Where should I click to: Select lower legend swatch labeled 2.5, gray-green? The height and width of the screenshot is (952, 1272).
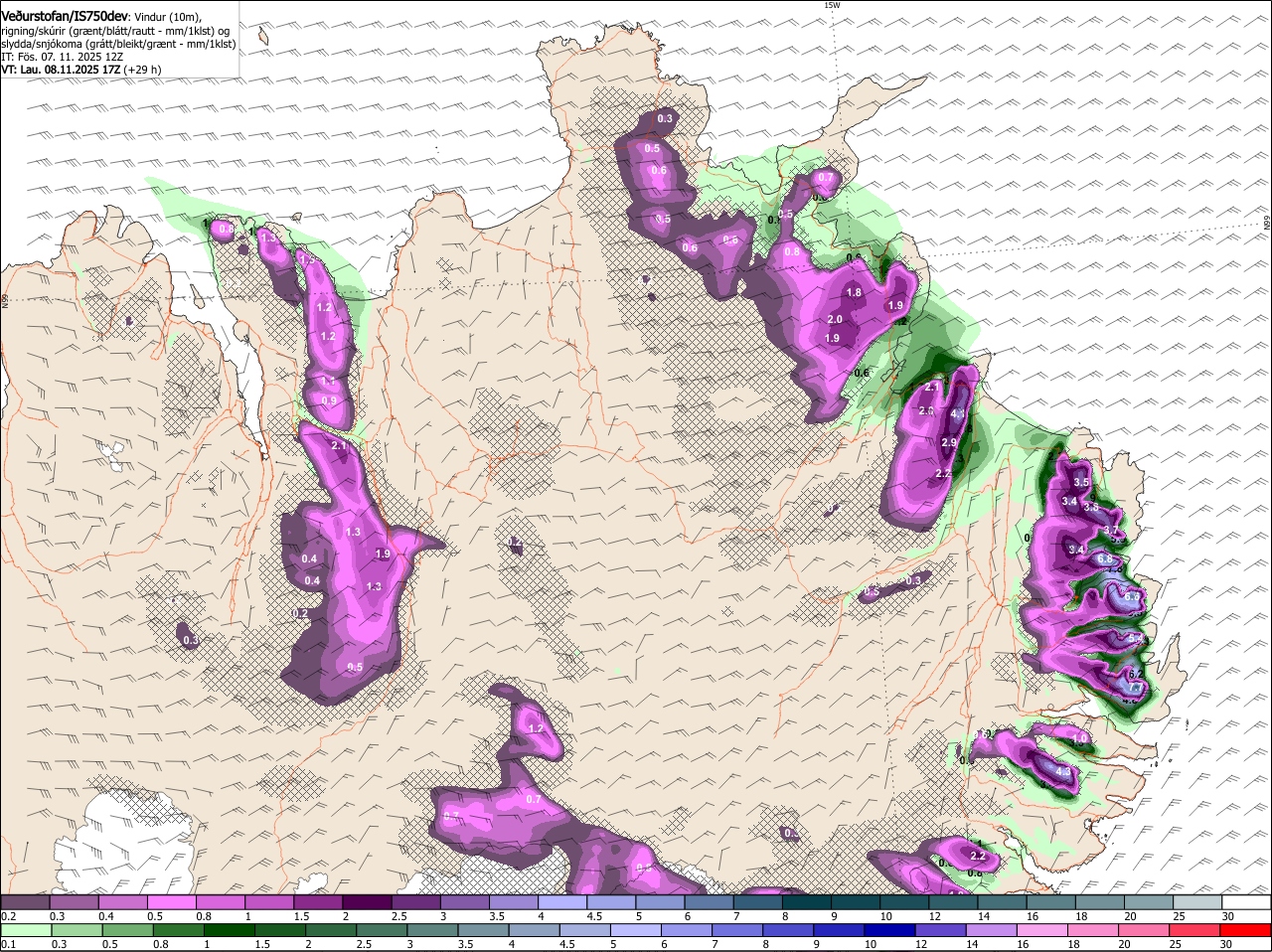[x=383, y=929]
